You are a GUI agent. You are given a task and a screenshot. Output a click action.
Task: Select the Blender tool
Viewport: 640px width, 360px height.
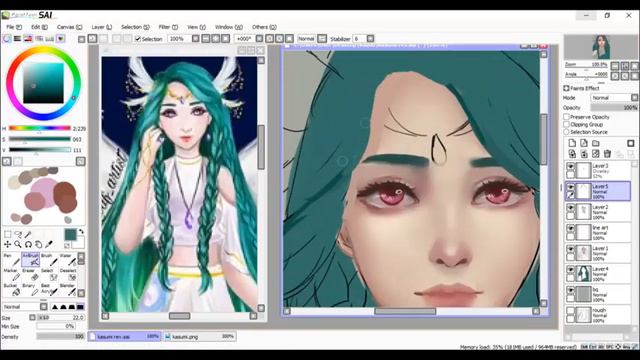(68, 289)
